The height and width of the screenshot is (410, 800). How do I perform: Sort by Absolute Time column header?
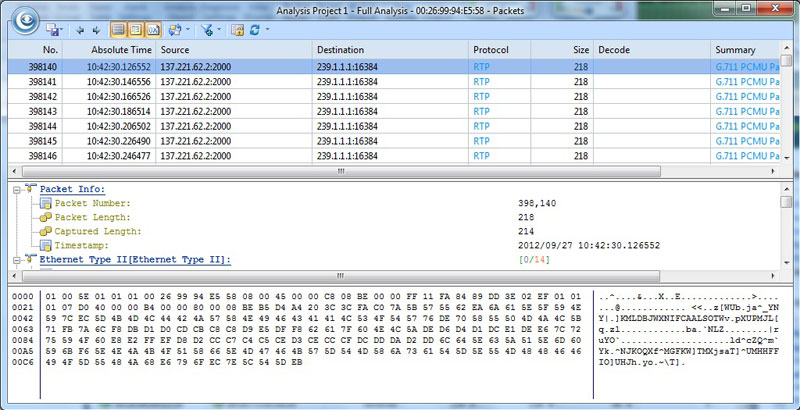110,50
